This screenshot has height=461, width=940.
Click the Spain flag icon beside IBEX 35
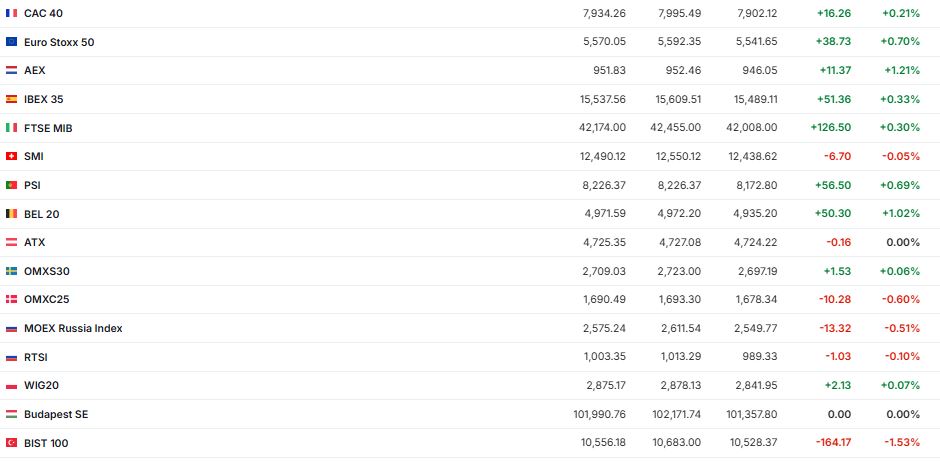pos(11,99)
